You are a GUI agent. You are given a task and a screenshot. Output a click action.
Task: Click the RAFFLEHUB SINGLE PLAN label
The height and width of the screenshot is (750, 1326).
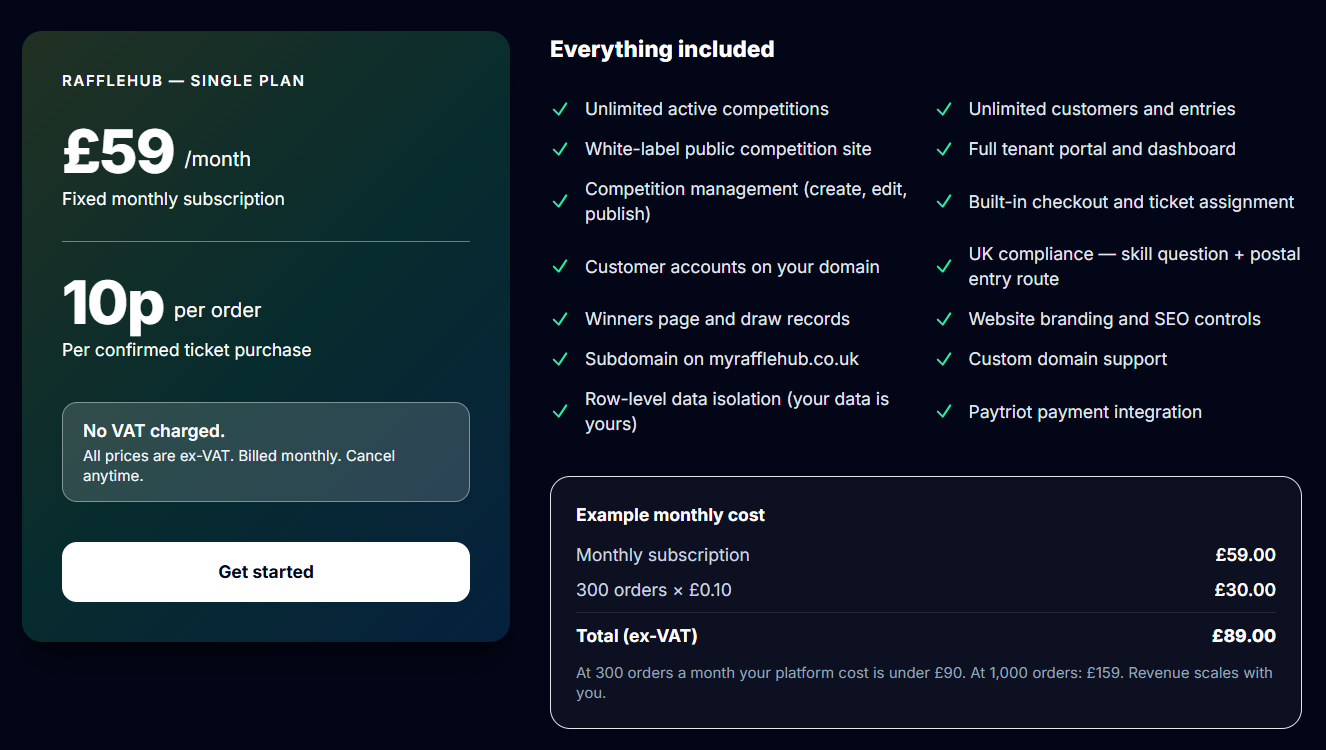pos(183,80)
